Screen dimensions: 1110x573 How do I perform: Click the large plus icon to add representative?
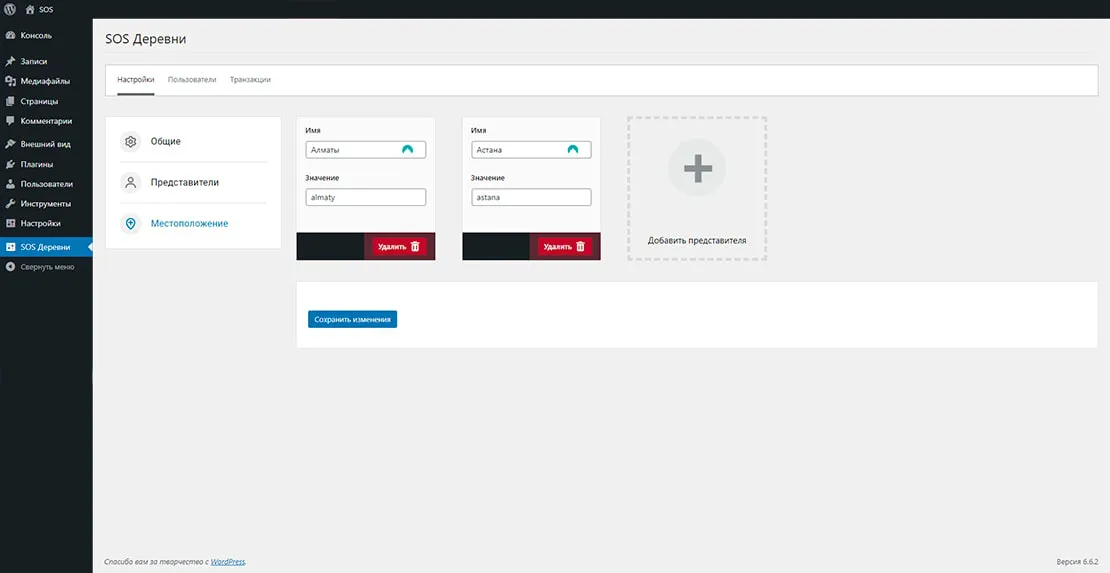[697, 168]
